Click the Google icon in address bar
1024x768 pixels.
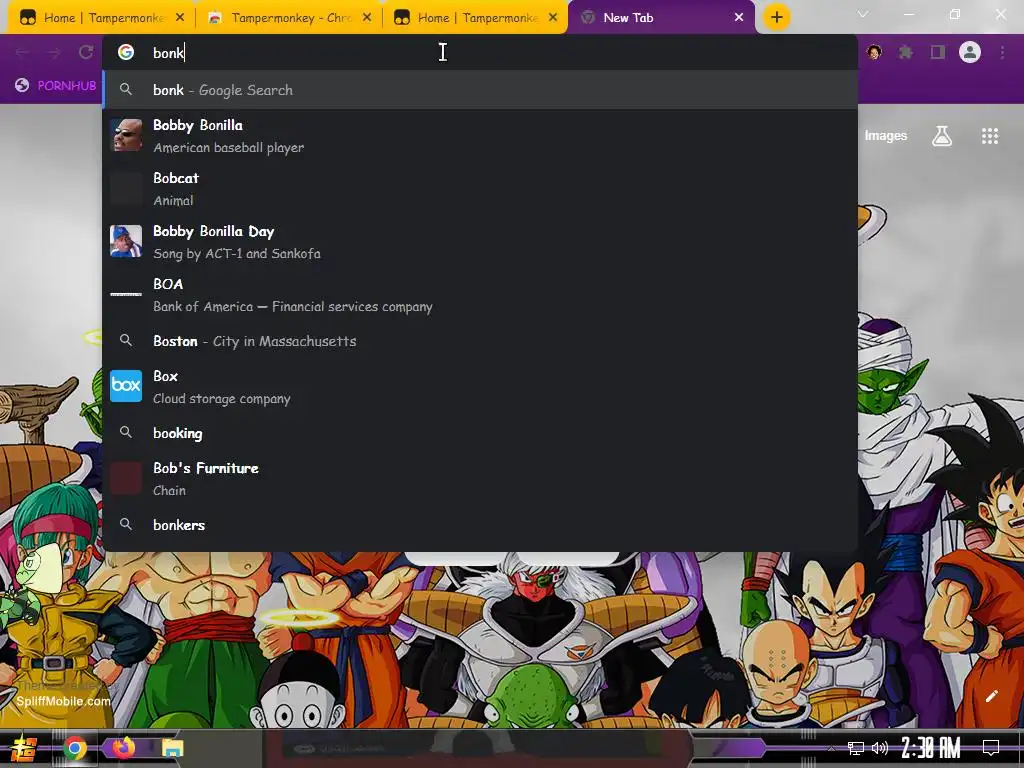[x=126, y=52]
